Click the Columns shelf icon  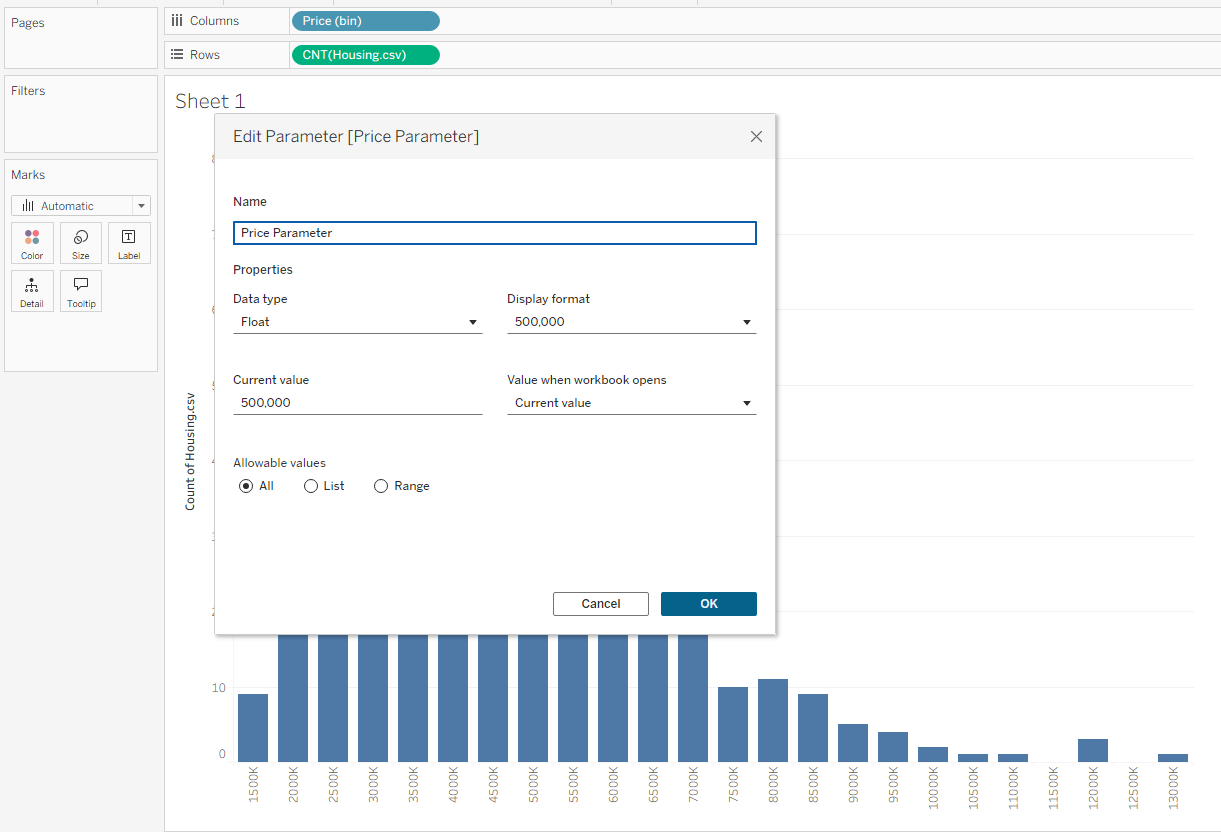[x=177, y=20]
